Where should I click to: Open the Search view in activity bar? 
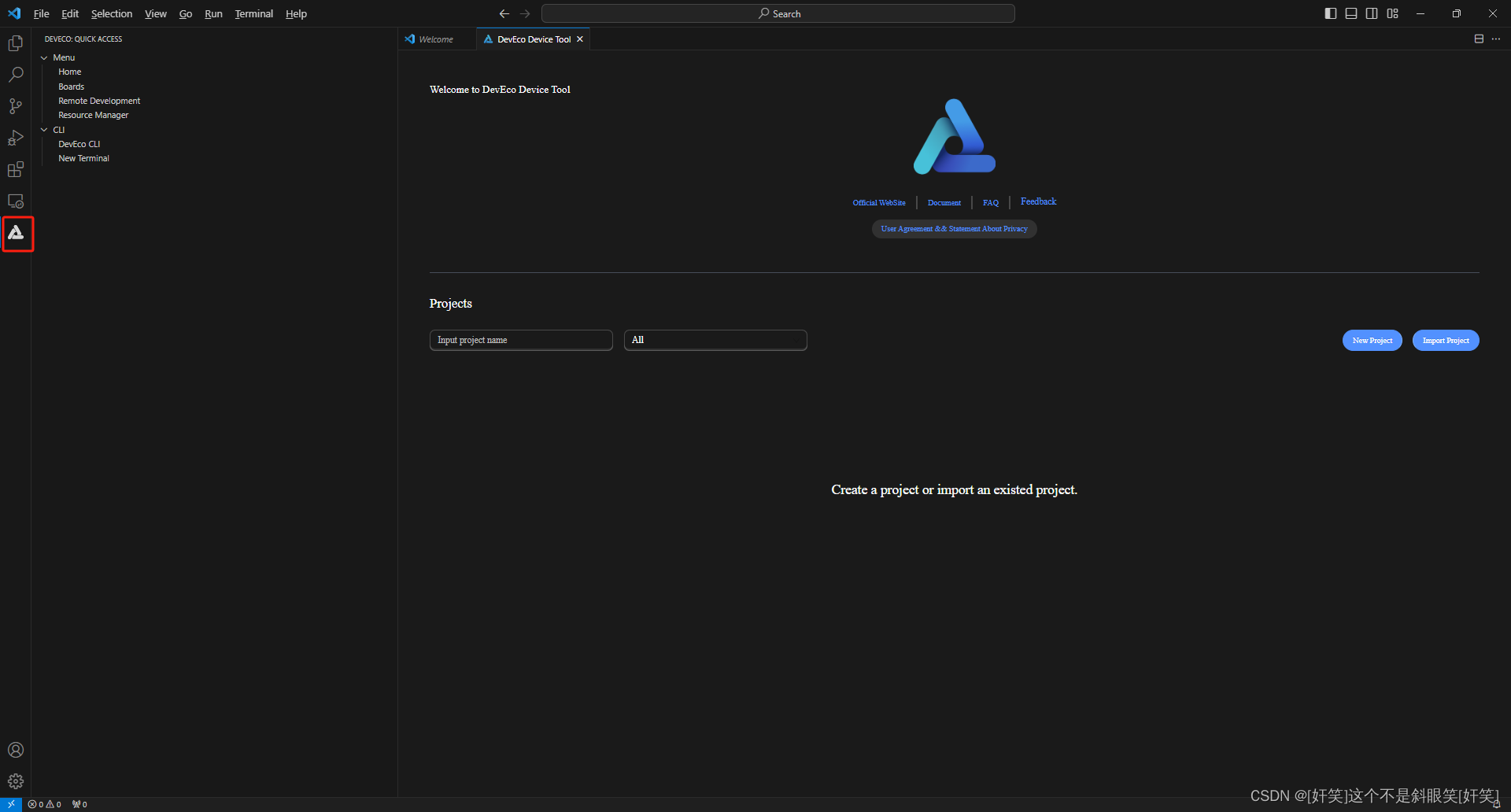pyautogui.click(x=16, y=75)
